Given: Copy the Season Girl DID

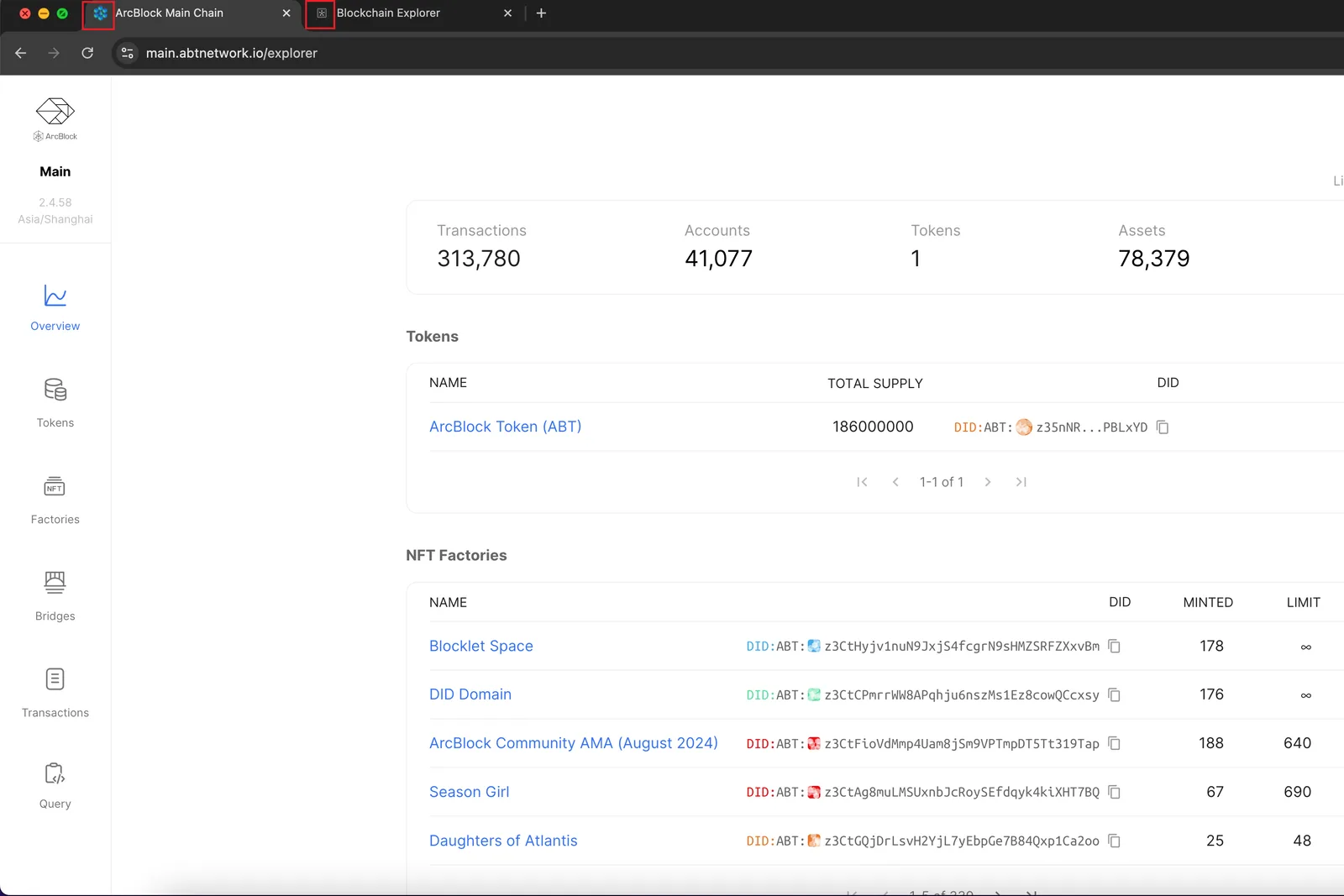Looking at the screenshot, I should 1115,793.
